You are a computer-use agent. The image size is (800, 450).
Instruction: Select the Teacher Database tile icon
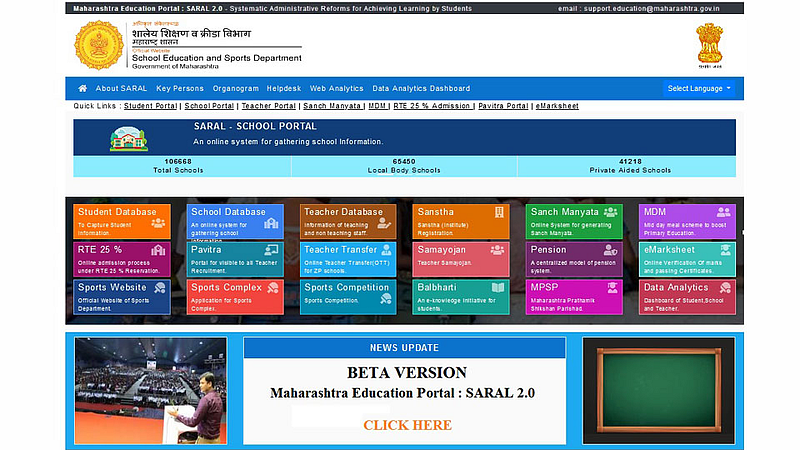(384, 223)
